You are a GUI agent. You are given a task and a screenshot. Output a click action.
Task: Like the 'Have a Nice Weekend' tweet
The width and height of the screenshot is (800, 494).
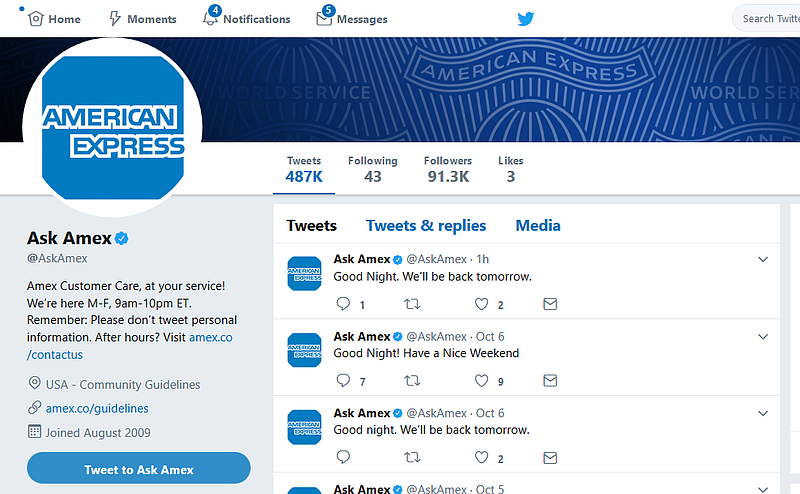click(x=481, y=381)
